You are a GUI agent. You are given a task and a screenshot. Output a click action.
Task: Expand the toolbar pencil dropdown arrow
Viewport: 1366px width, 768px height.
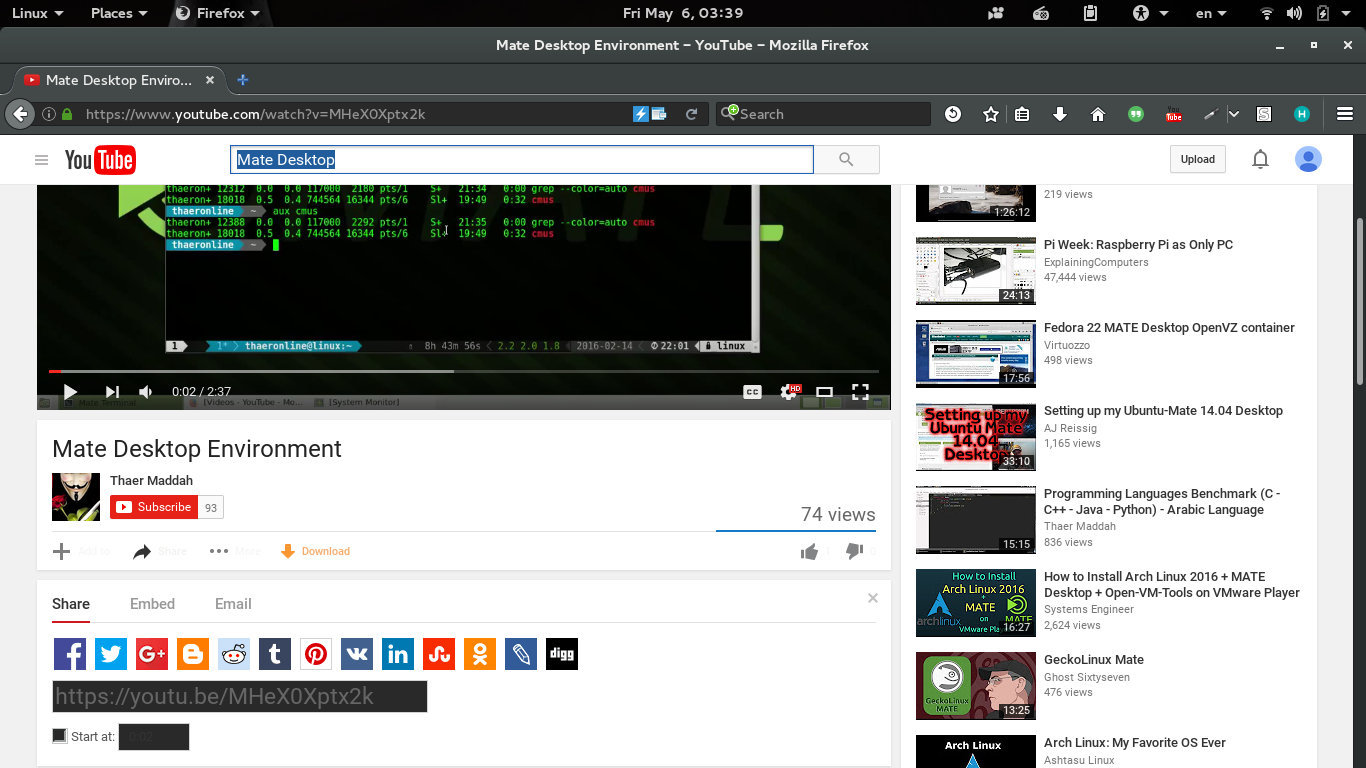(x=1234, y=114)
